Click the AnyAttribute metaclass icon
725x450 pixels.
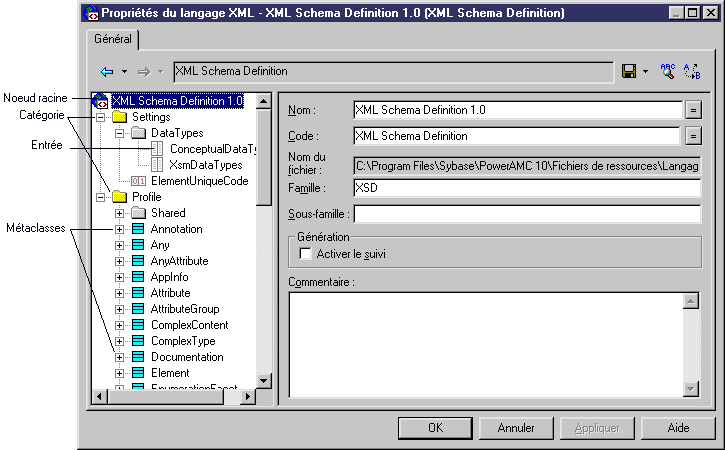pos(138,260)
